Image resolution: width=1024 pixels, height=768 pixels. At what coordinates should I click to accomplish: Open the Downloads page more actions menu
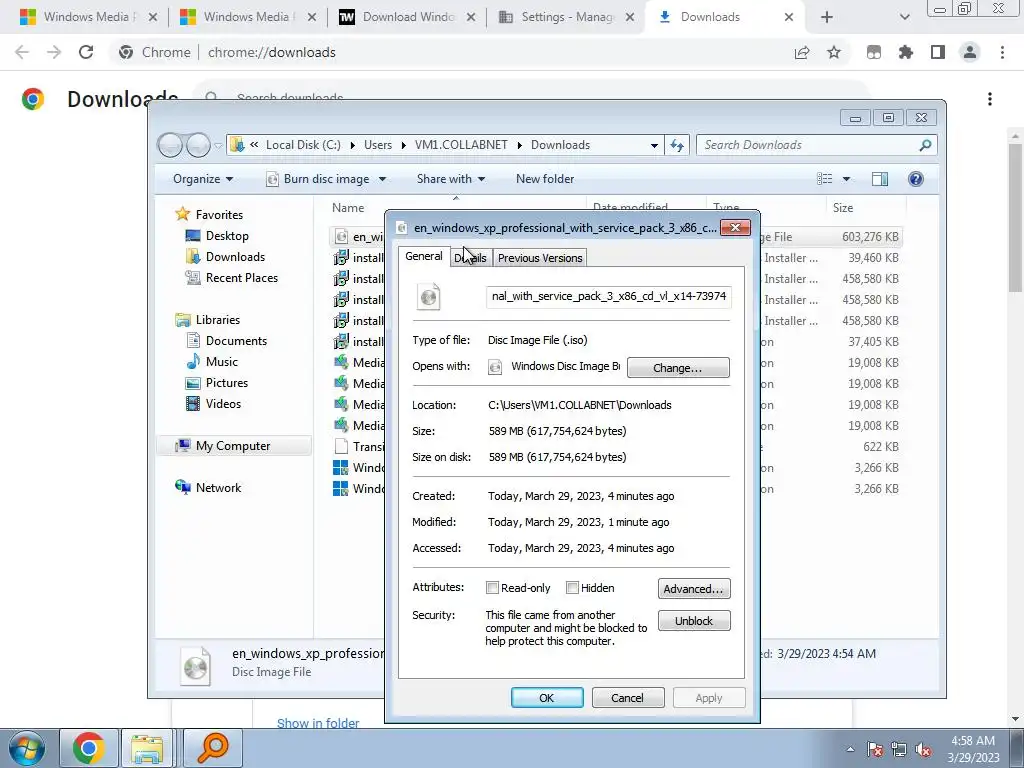[990, 99]
